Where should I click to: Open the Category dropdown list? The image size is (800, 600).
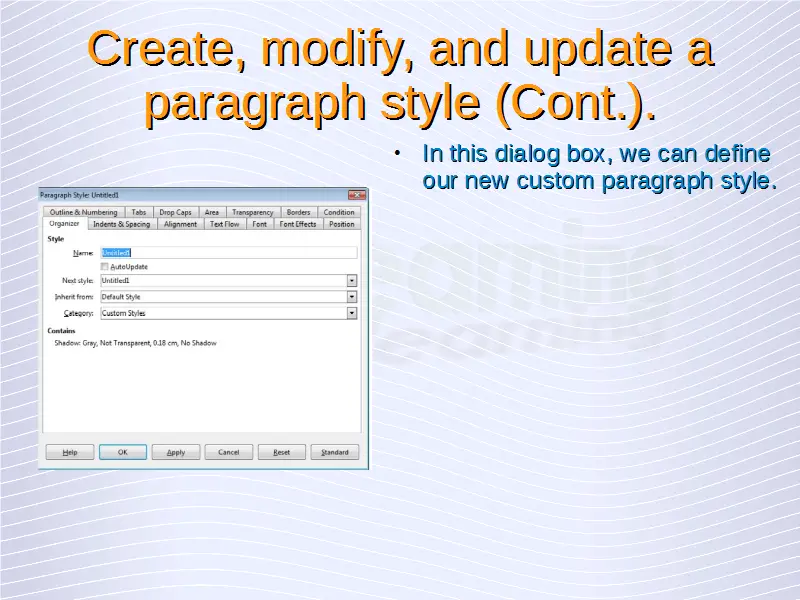(352, 313)
